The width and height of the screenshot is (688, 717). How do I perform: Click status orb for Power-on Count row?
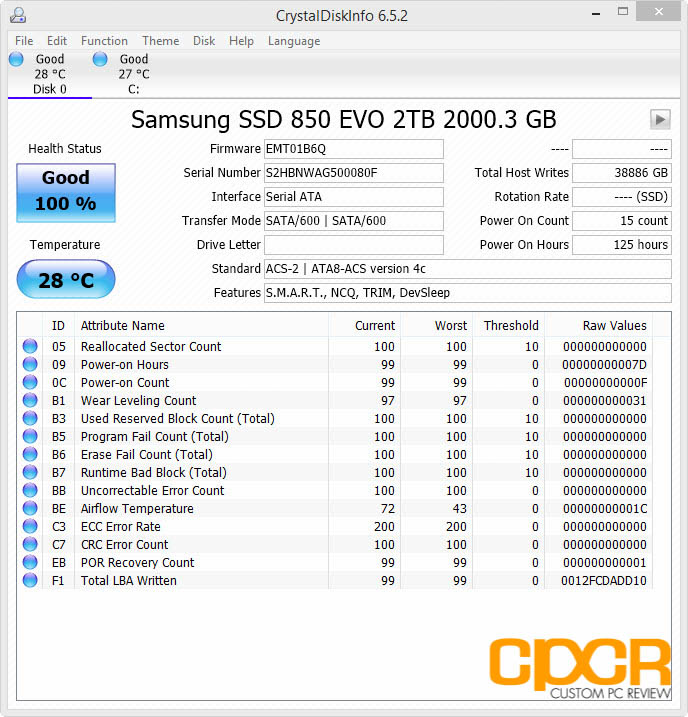[x=30, y=382]
